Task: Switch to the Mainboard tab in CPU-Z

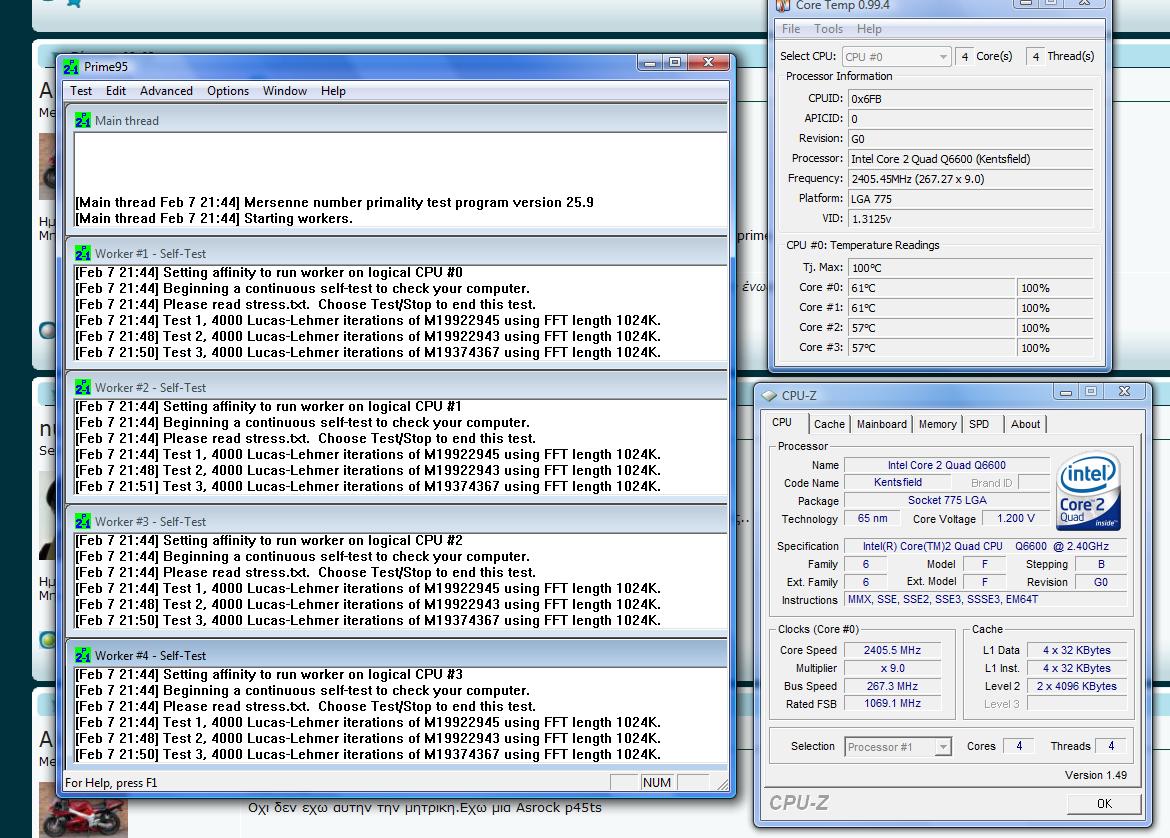Action: coord(881,424)
